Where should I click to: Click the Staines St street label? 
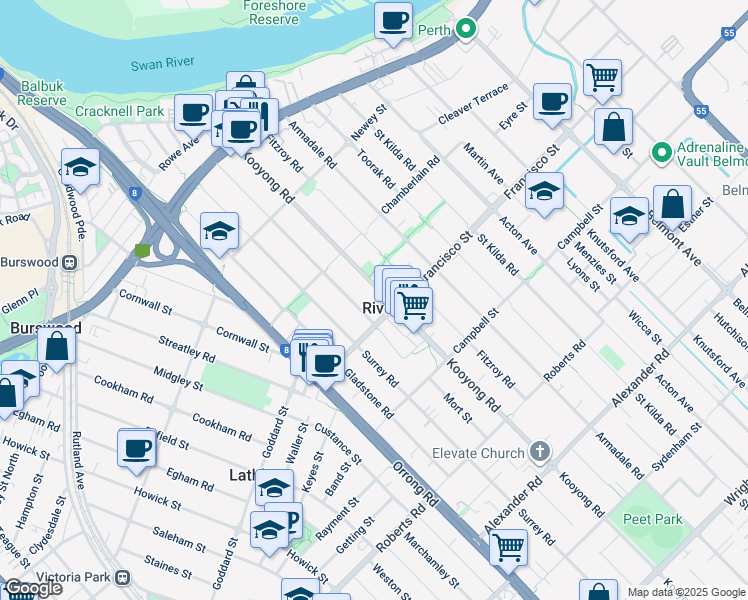168,568
